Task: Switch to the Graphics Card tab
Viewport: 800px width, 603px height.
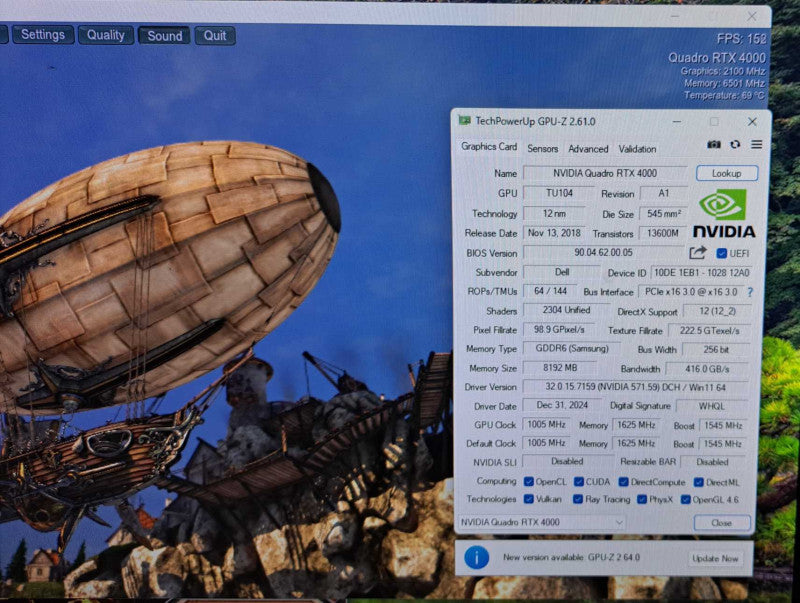Action: 489,147
